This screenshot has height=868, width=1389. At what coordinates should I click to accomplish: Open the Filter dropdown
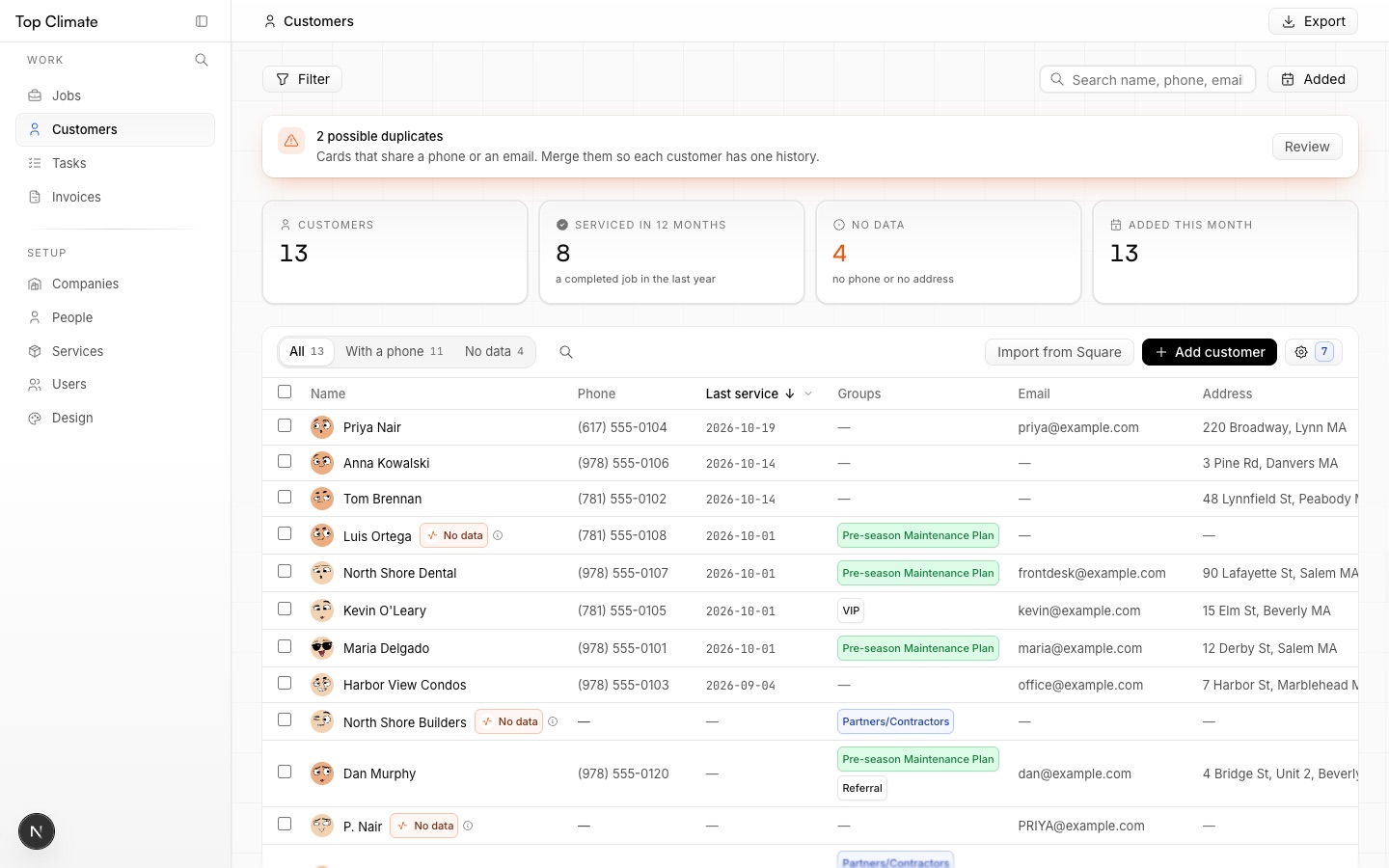point(302,79)
